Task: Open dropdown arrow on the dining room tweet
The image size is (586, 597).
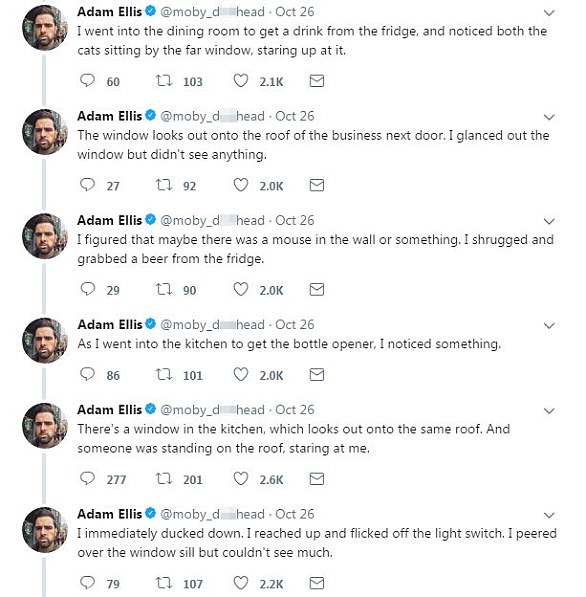Action: pos(549,13)
